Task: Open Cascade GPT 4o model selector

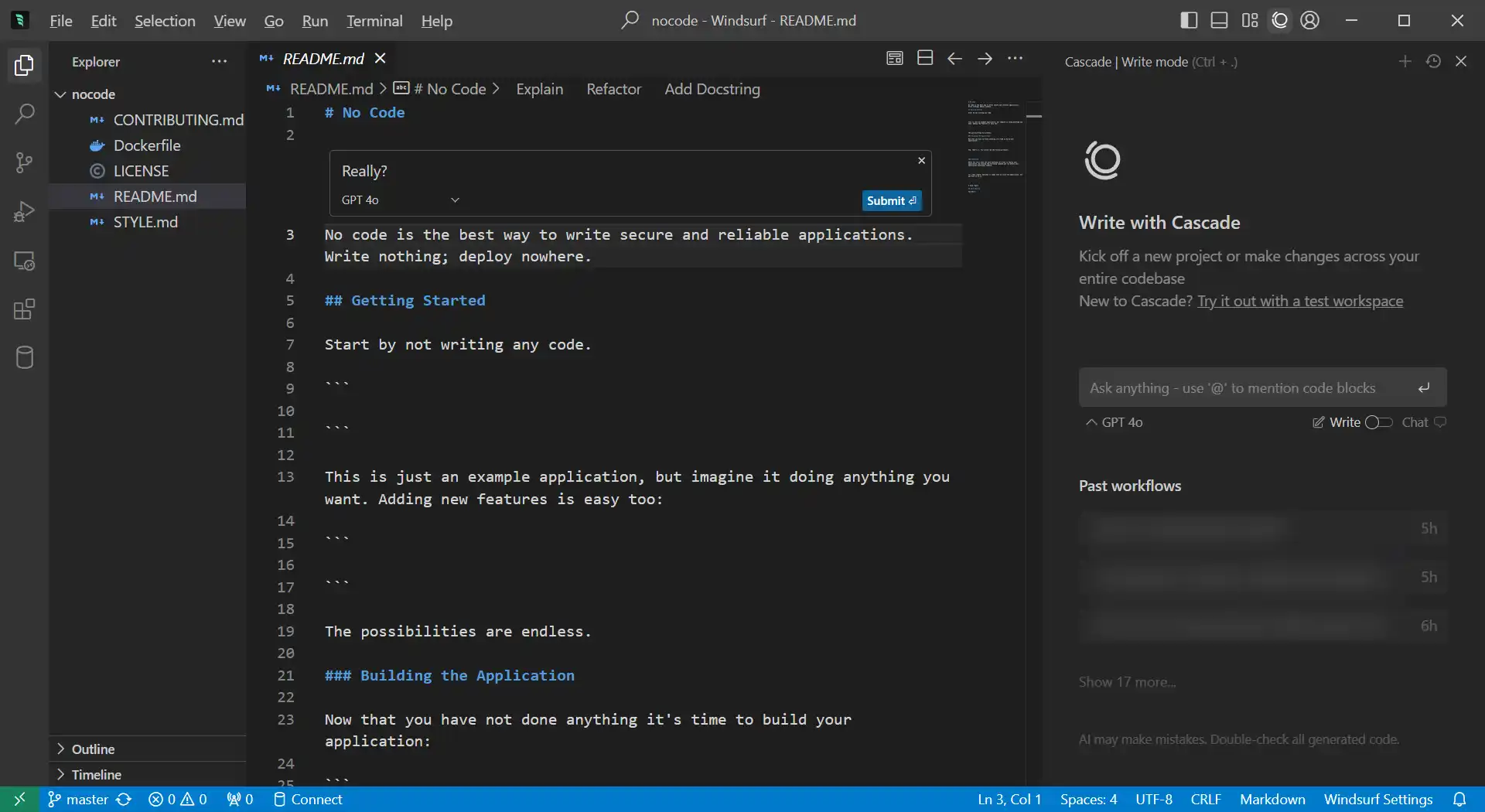Action: pos(1114,422)
